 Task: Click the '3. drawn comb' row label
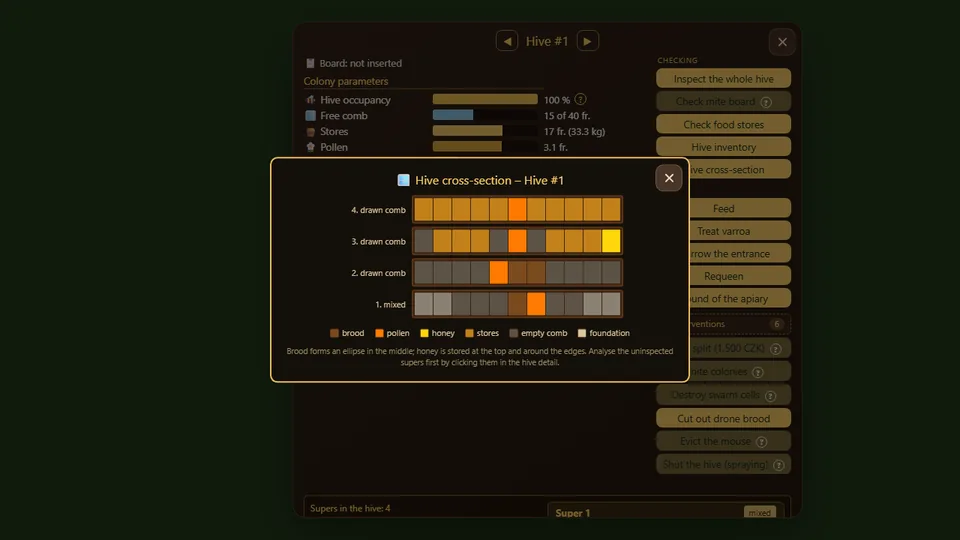pos(378,242)
